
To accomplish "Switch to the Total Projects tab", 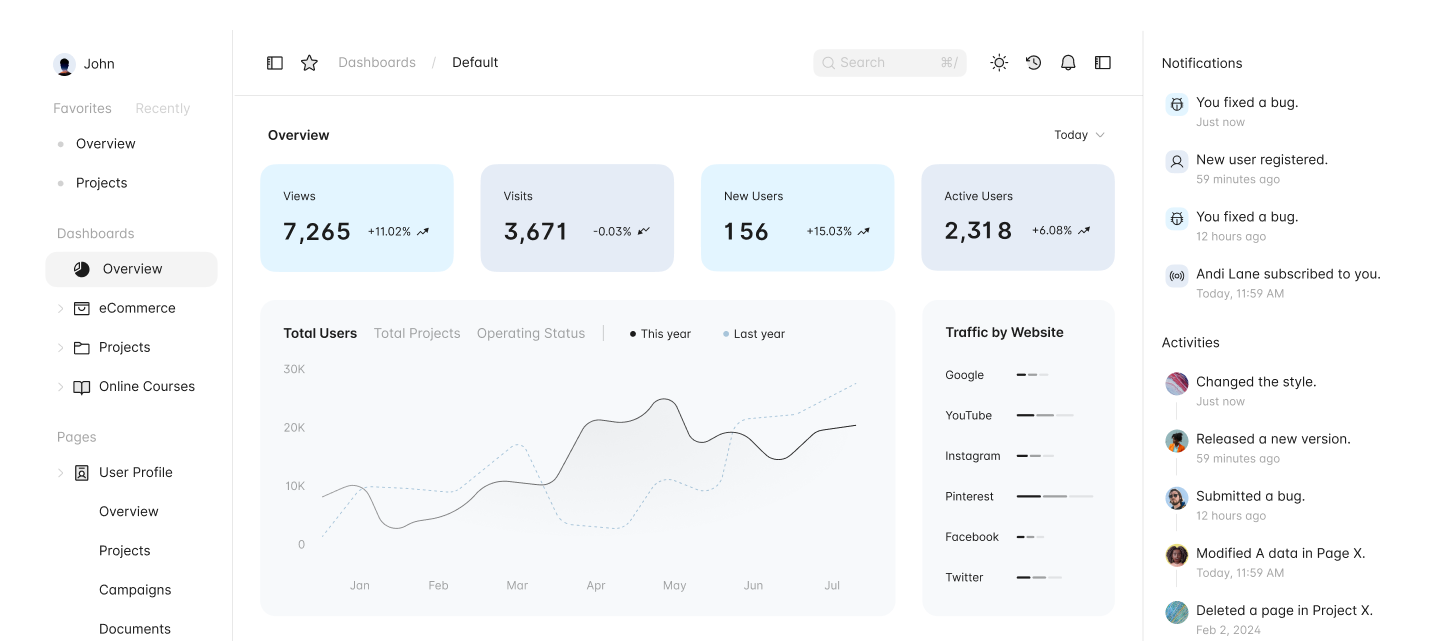I will tap(417, 334).
